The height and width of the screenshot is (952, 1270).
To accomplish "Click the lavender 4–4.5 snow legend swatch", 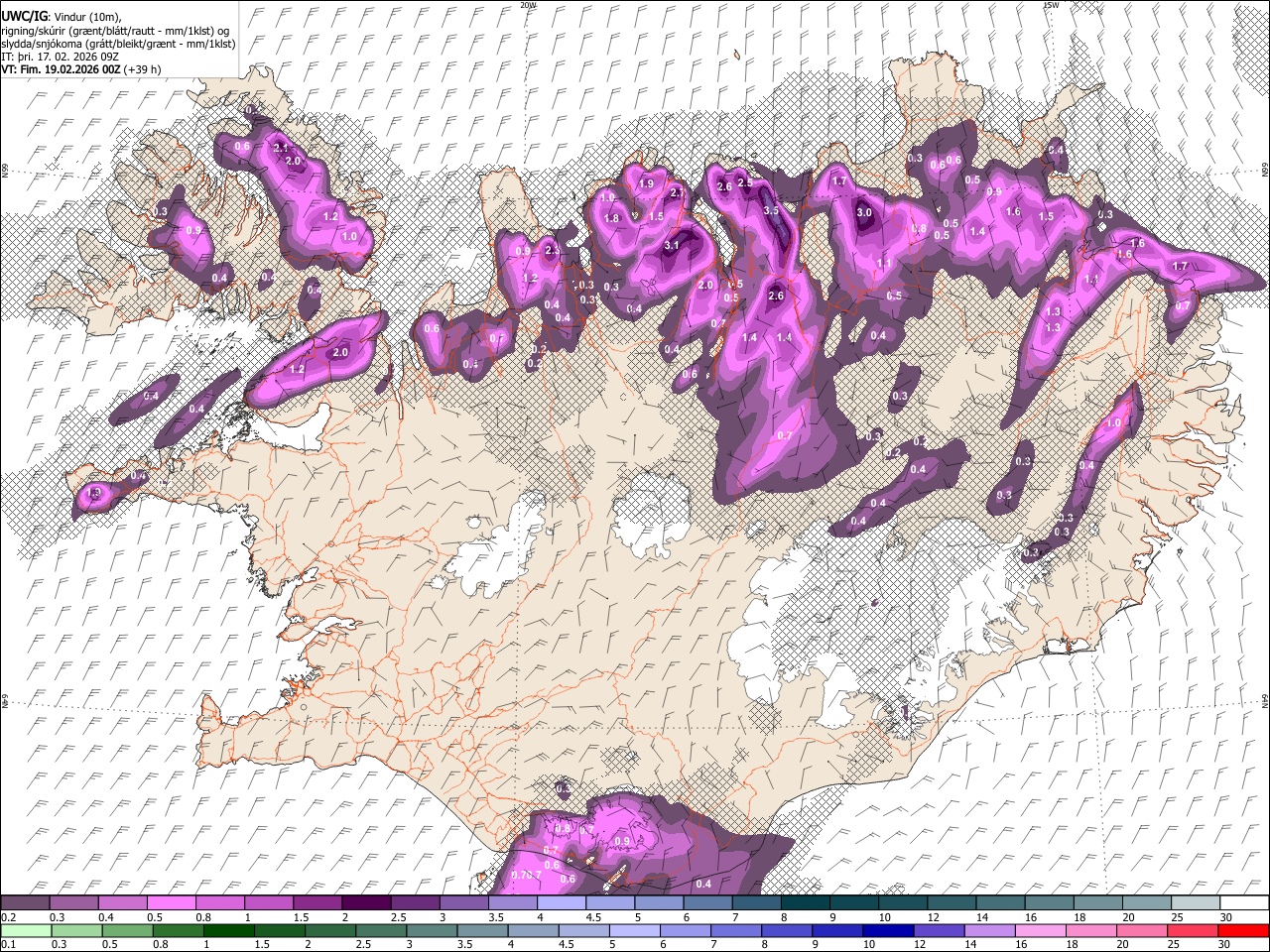I will (x=562, y=902).
